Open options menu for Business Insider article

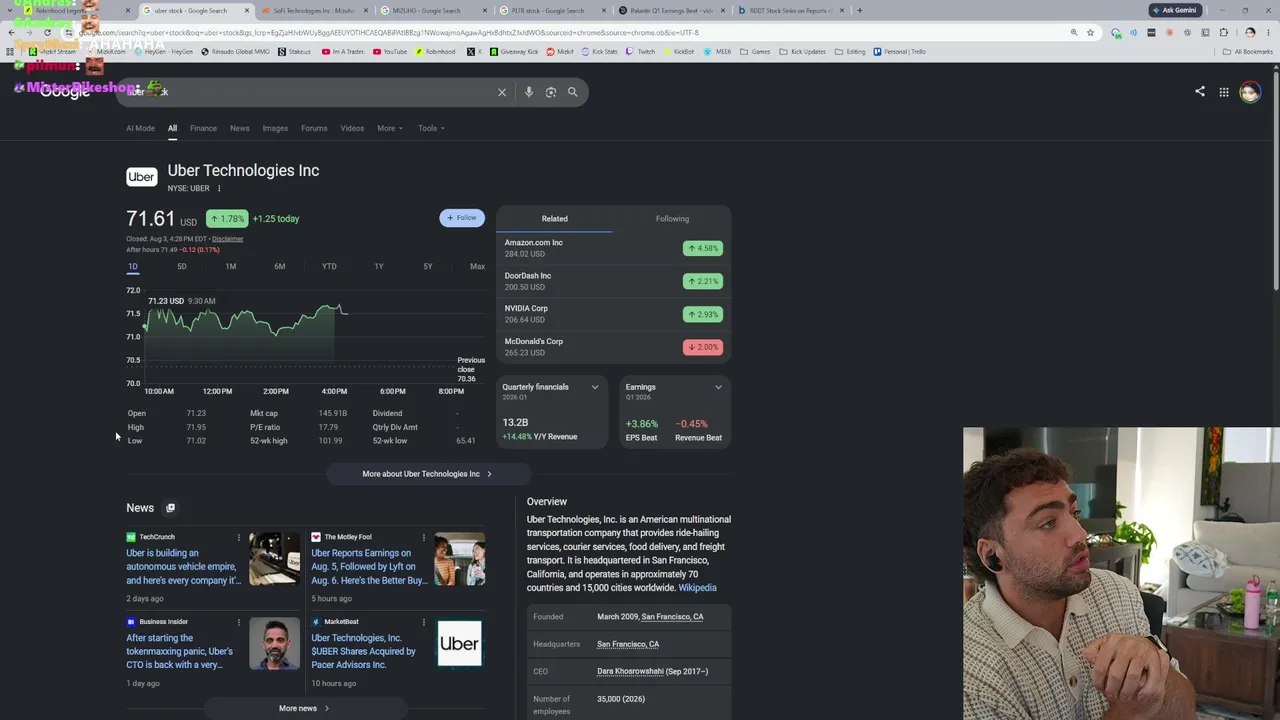(238, 622)
